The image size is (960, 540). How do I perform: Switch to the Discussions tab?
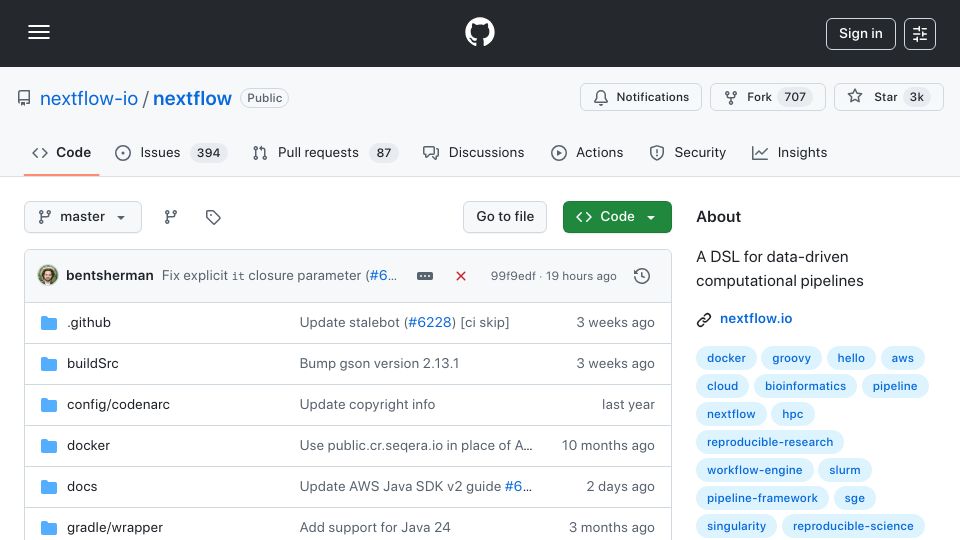473,152
